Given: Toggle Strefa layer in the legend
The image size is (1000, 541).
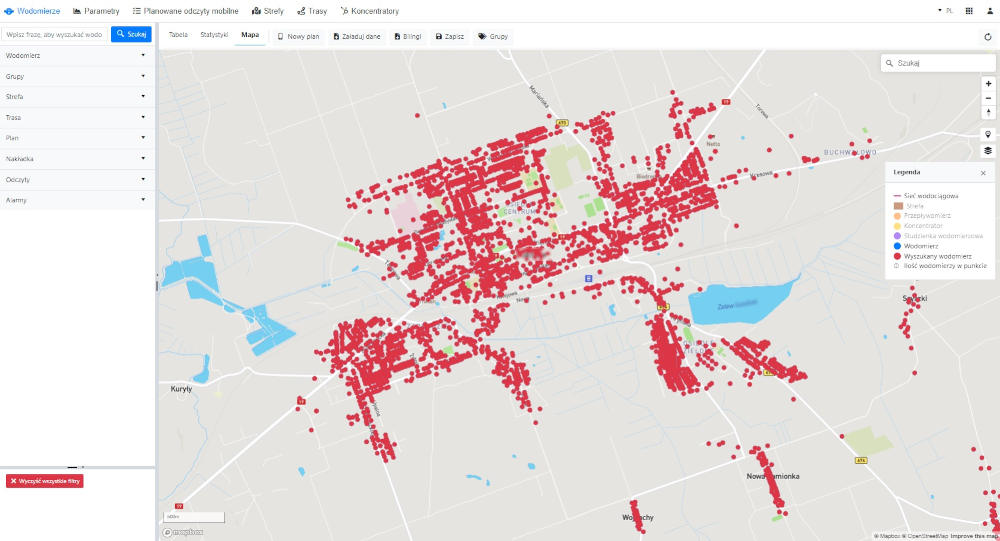Looking at the screenshot, I should click(914, 205).
